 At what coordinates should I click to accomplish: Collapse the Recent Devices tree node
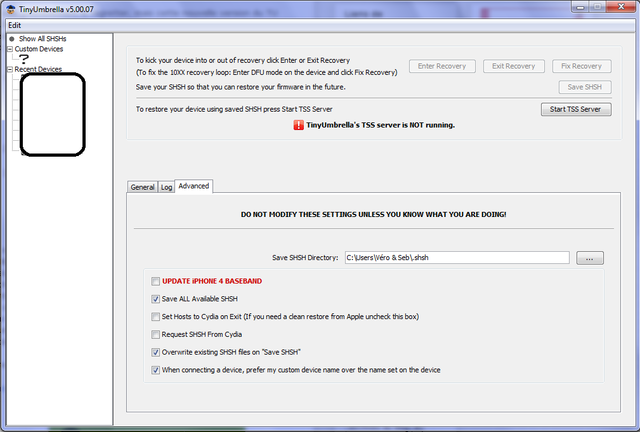9,69
